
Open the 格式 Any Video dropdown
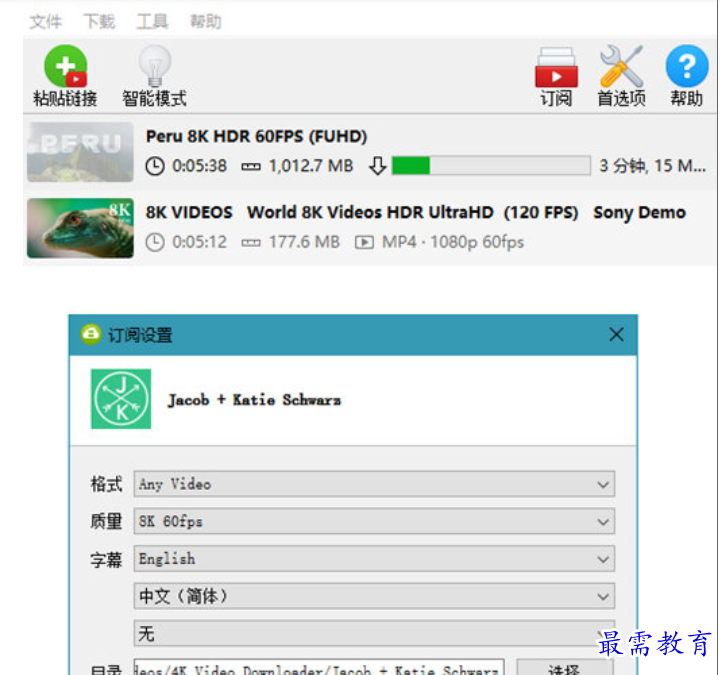(x=374, y=484)
